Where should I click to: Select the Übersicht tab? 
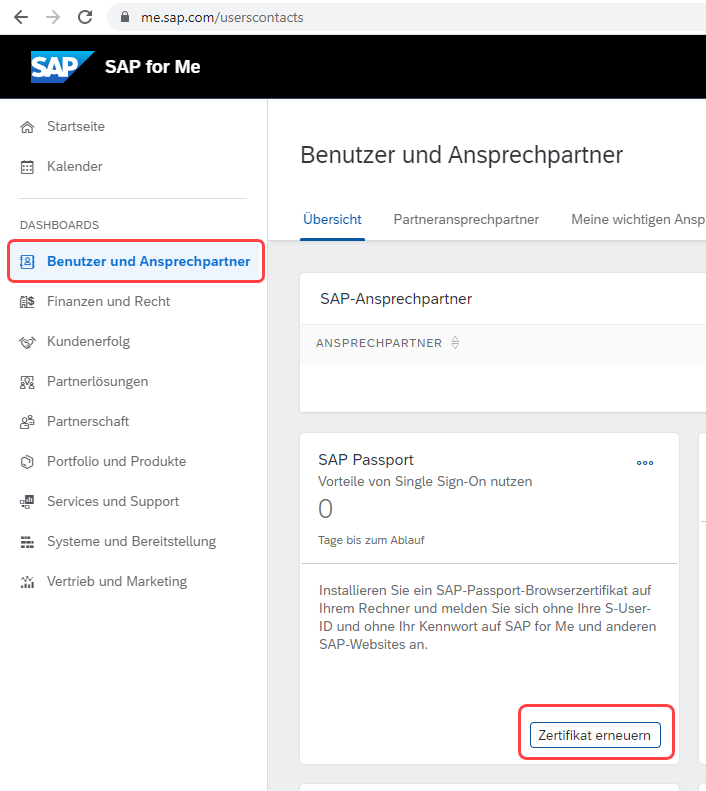332,219
